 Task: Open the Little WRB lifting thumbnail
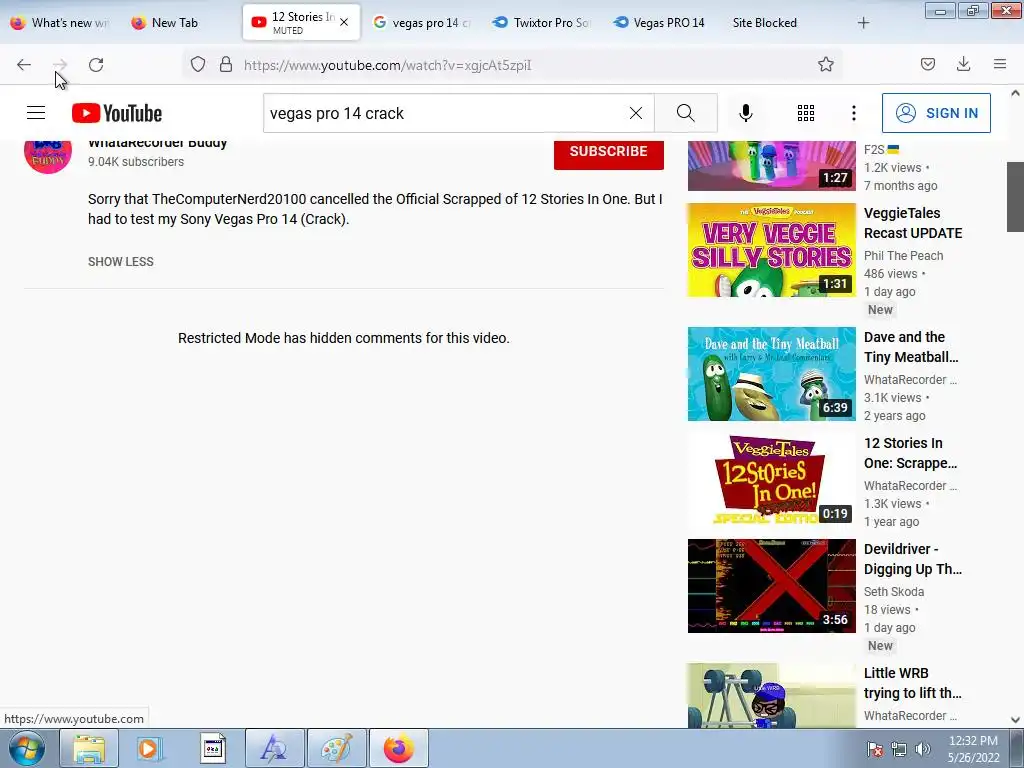(x=771, y=696)
